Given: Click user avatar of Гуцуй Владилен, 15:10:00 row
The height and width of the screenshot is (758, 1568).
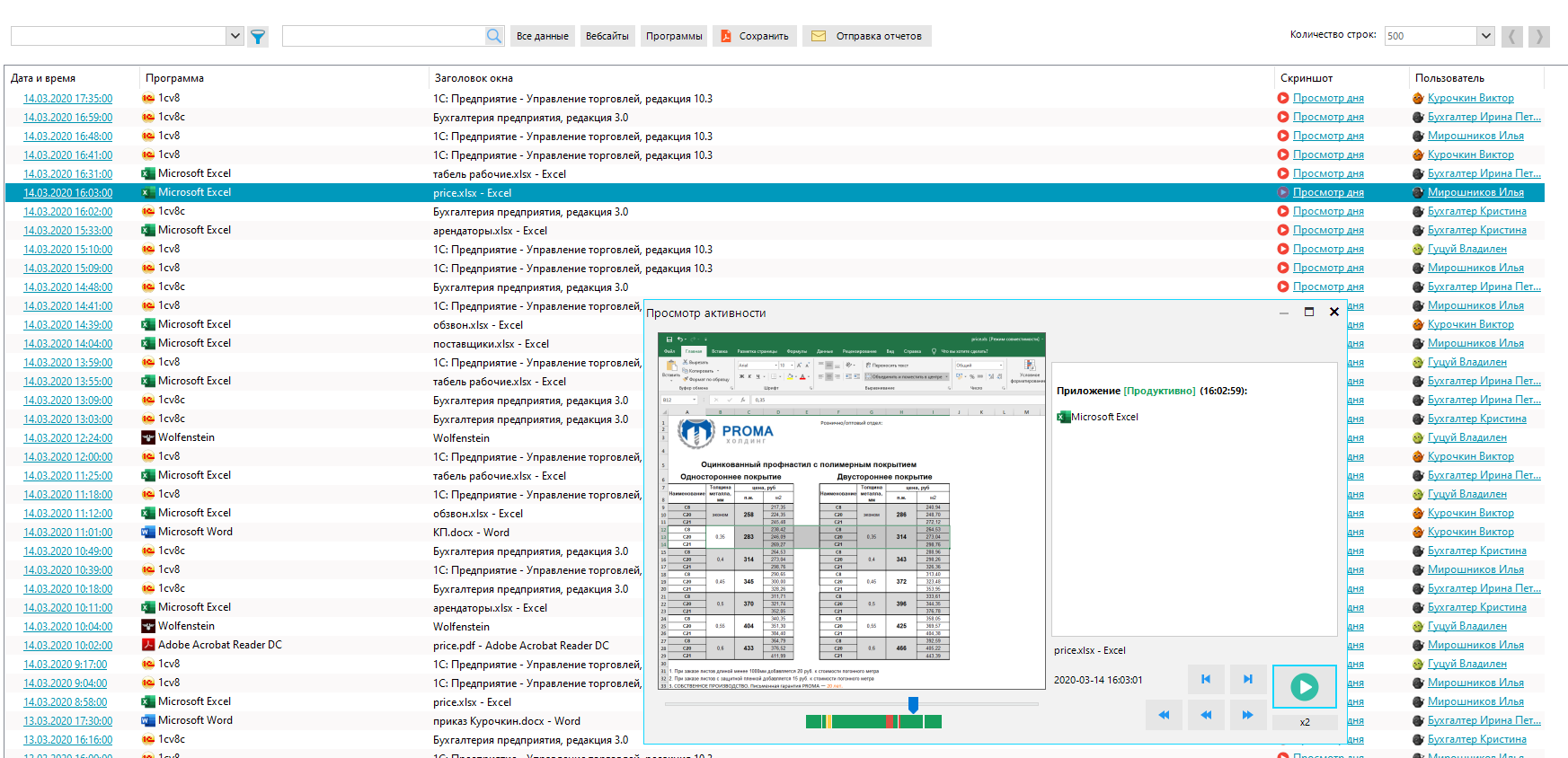Looking at the screenshot, I should click(1419, 249).
